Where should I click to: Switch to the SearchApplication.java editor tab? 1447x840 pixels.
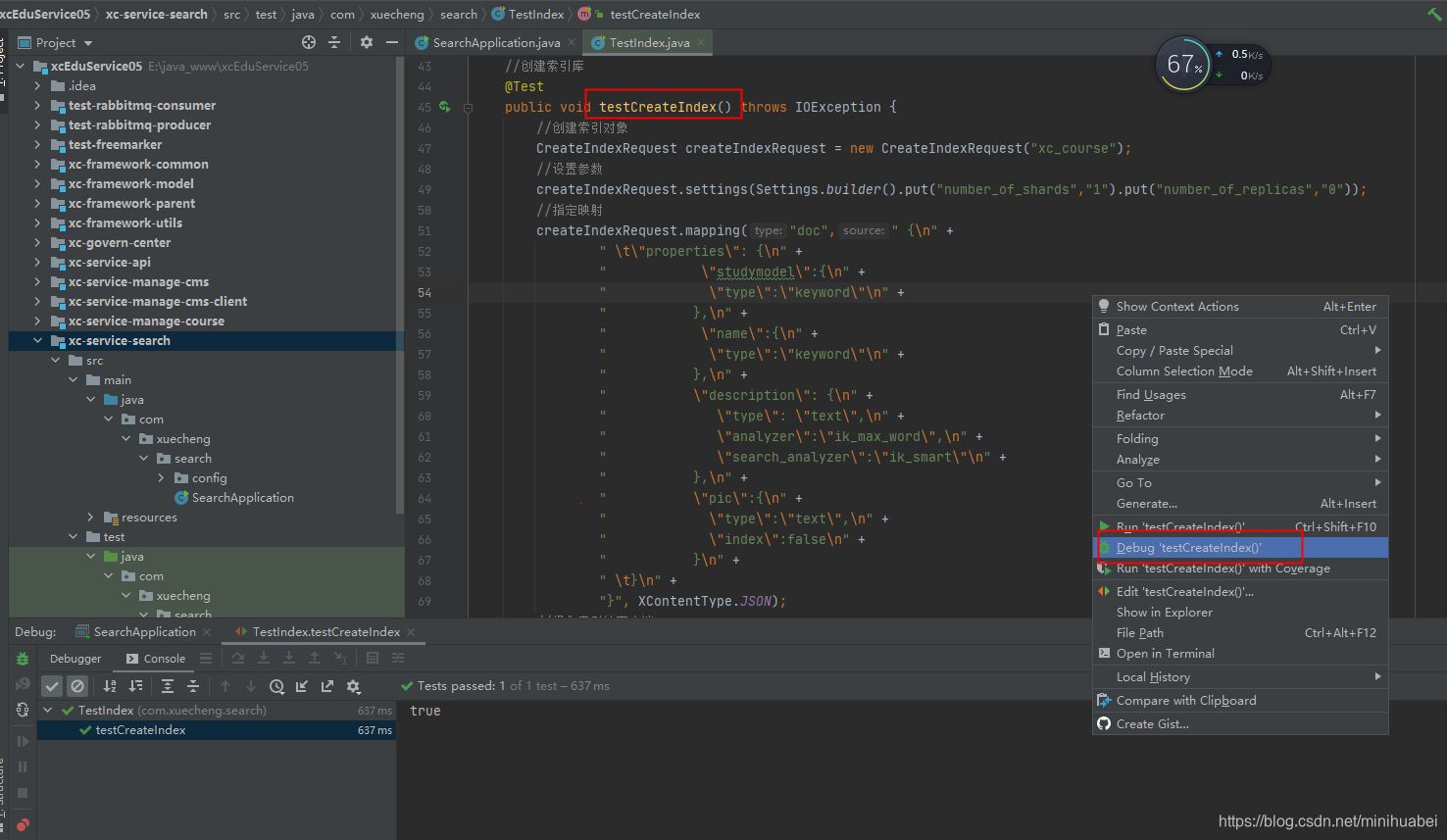point(496,42)
